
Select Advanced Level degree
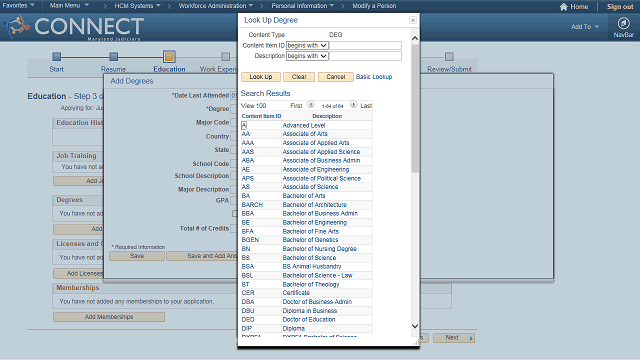[x=304, y=125]
